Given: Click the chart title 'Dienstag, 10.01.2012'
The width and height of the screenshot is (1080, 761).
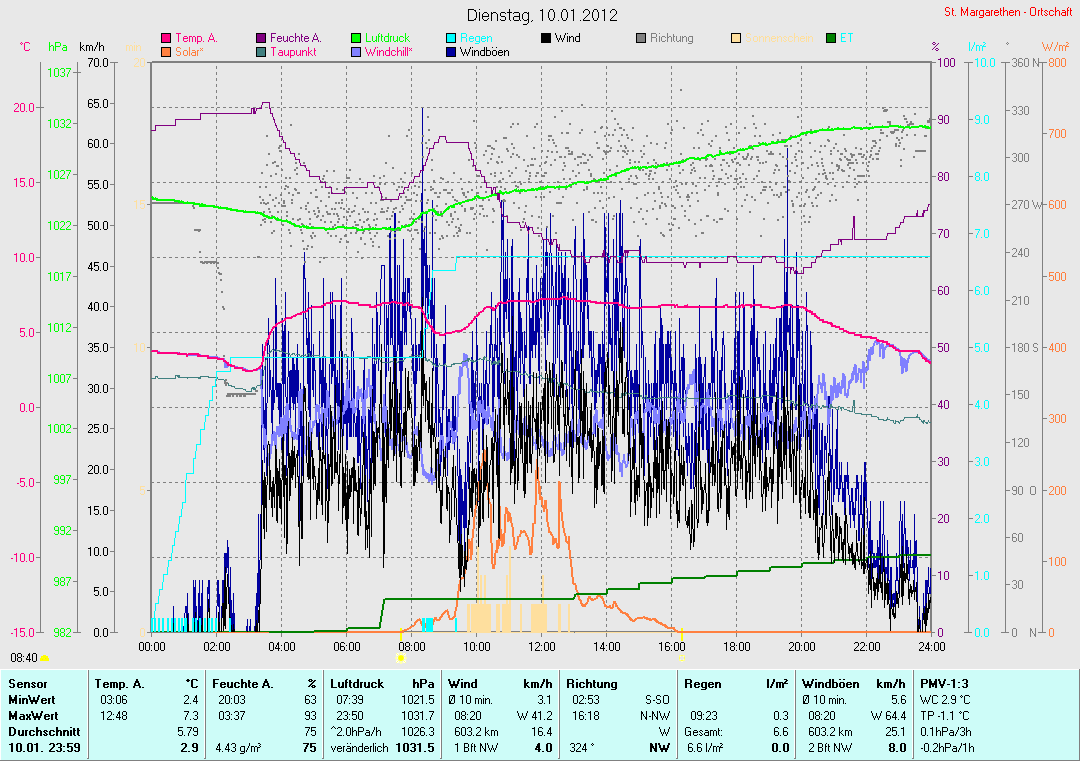Looking at the screenshot, I should coord(542,15).
